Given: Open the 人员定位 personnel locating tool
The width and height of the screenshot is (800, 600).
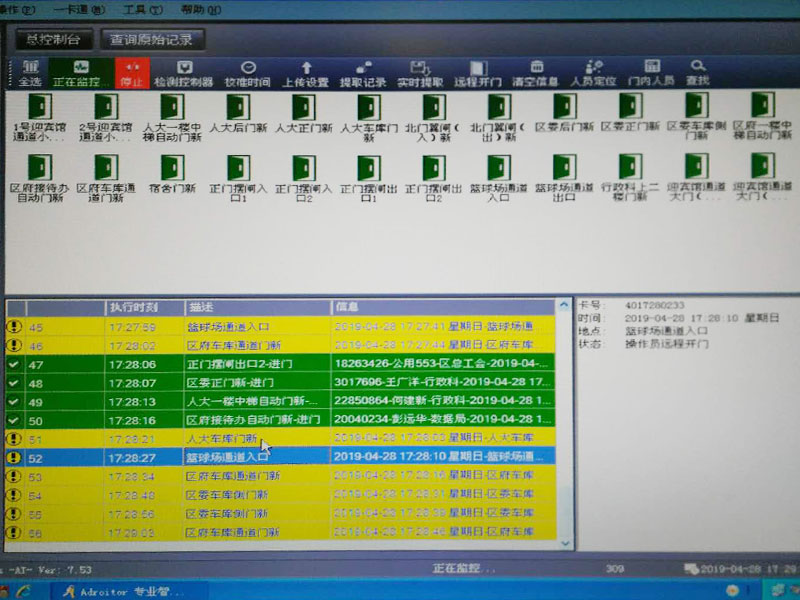Looking at the screenshot, I should coord(594,75).
